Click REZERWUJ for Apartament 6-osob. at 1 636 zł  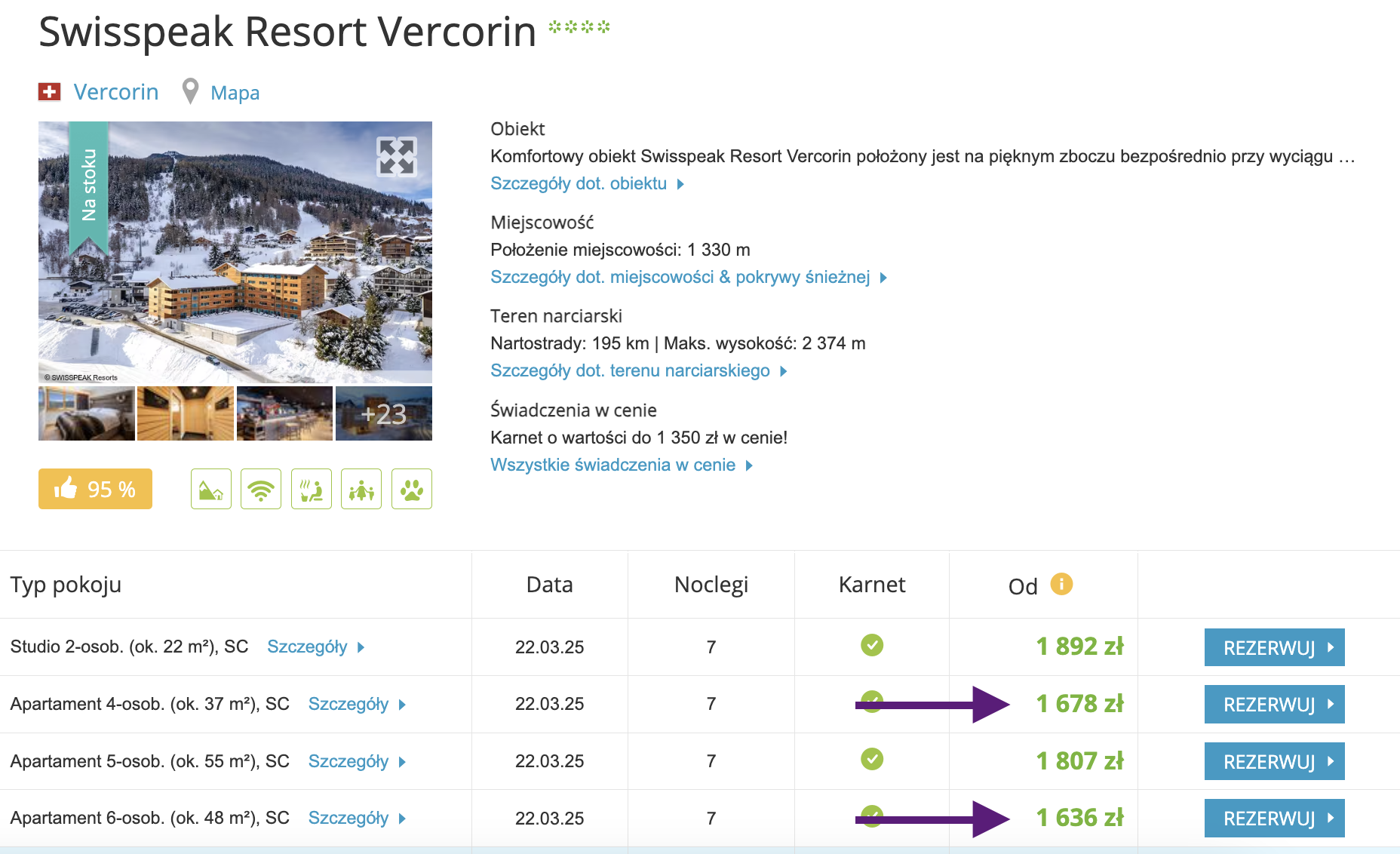pos(1275,818)
